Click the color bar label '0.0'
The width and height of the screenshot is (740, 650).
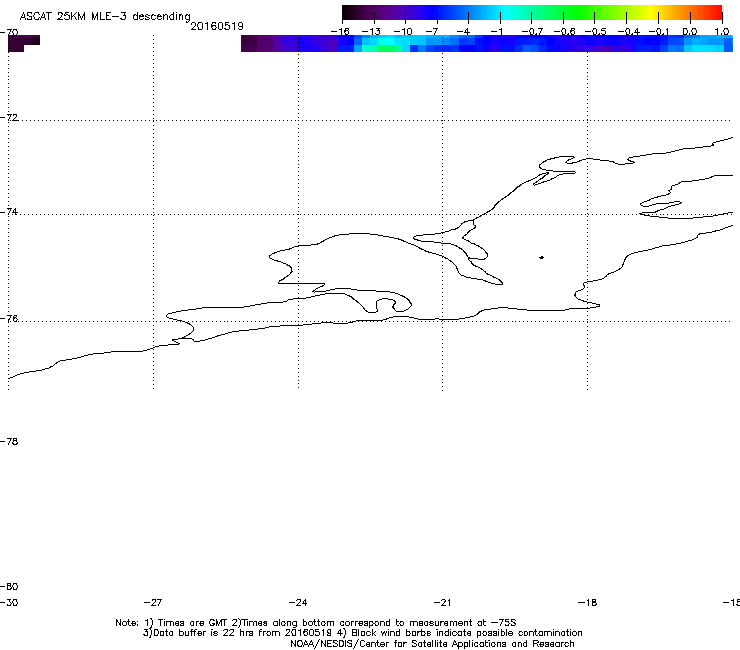[x=690, y=32]
